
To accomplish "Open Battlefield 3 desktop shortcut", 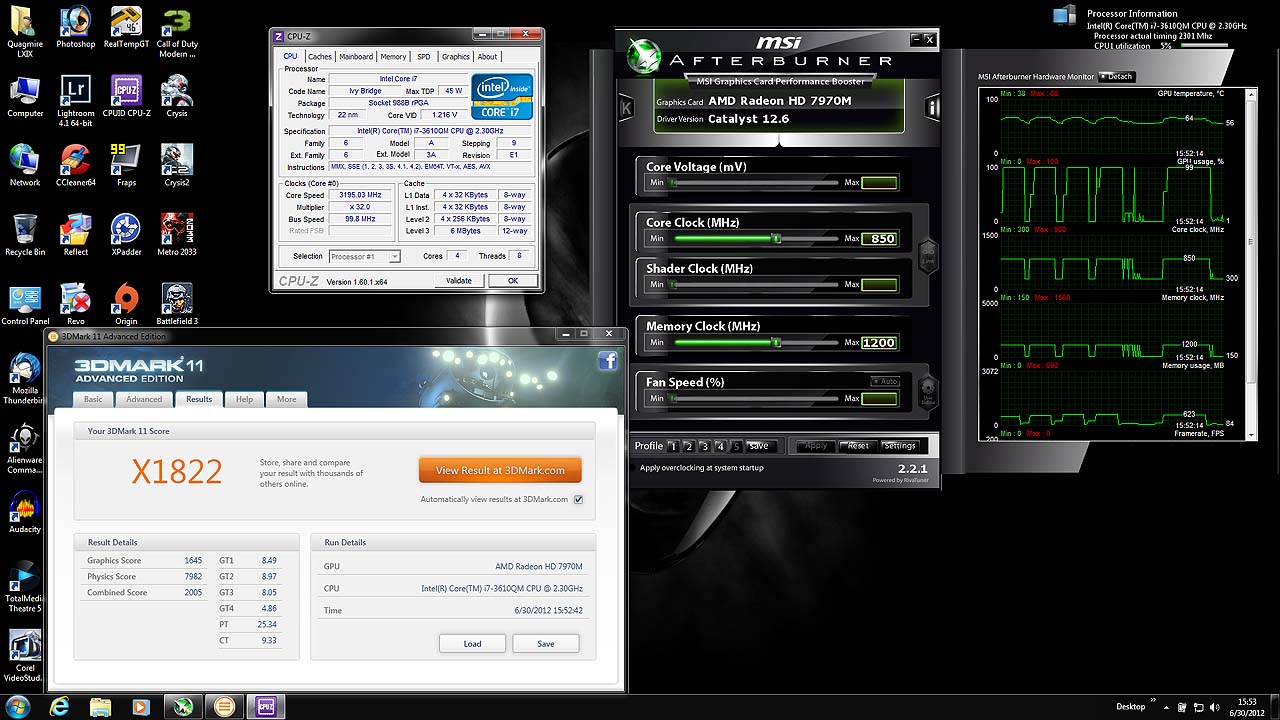I will (x=177, y=302).
